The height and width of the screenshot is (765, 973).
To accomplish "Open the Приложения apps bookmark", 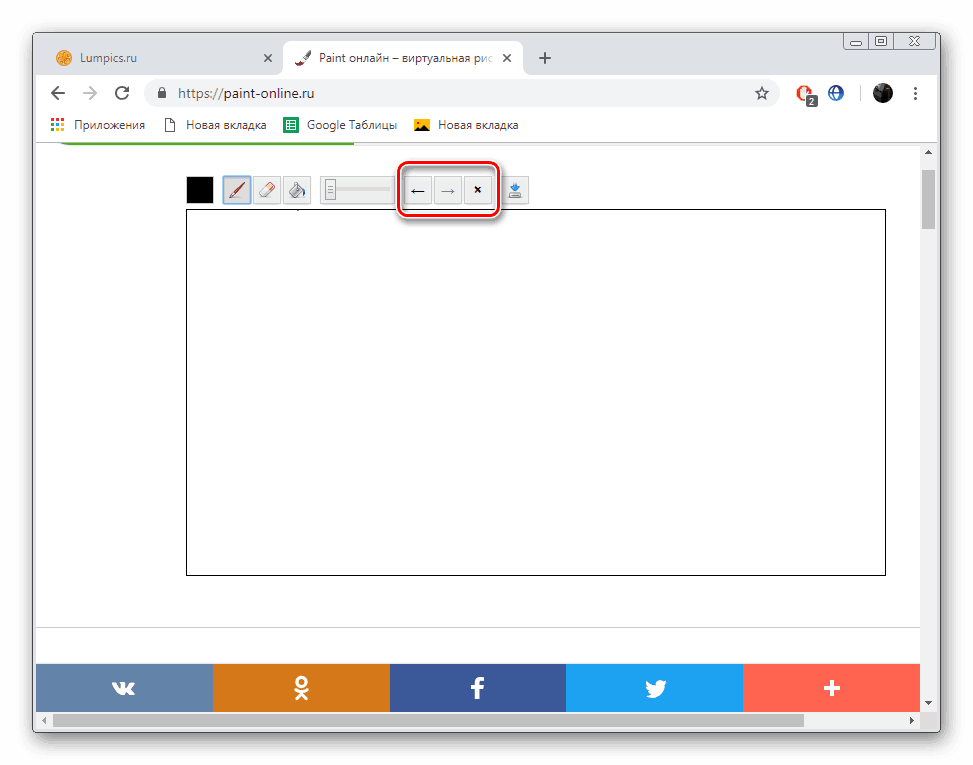I will coord(97,125).
